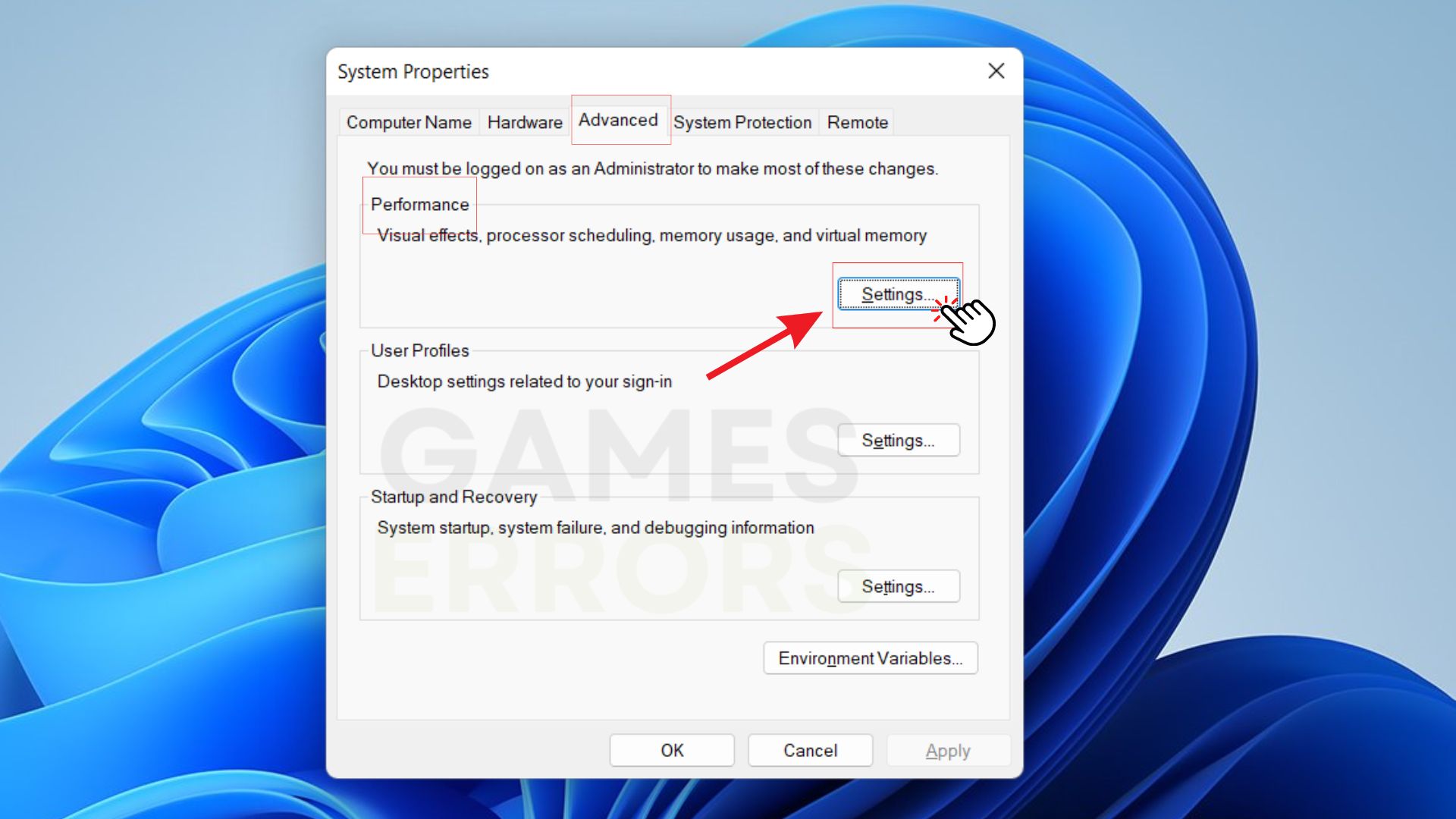Click the Administrator notice text
The width and height of the screenshot is (1456, 819).
pyautogui.click(x=652, y=168)
